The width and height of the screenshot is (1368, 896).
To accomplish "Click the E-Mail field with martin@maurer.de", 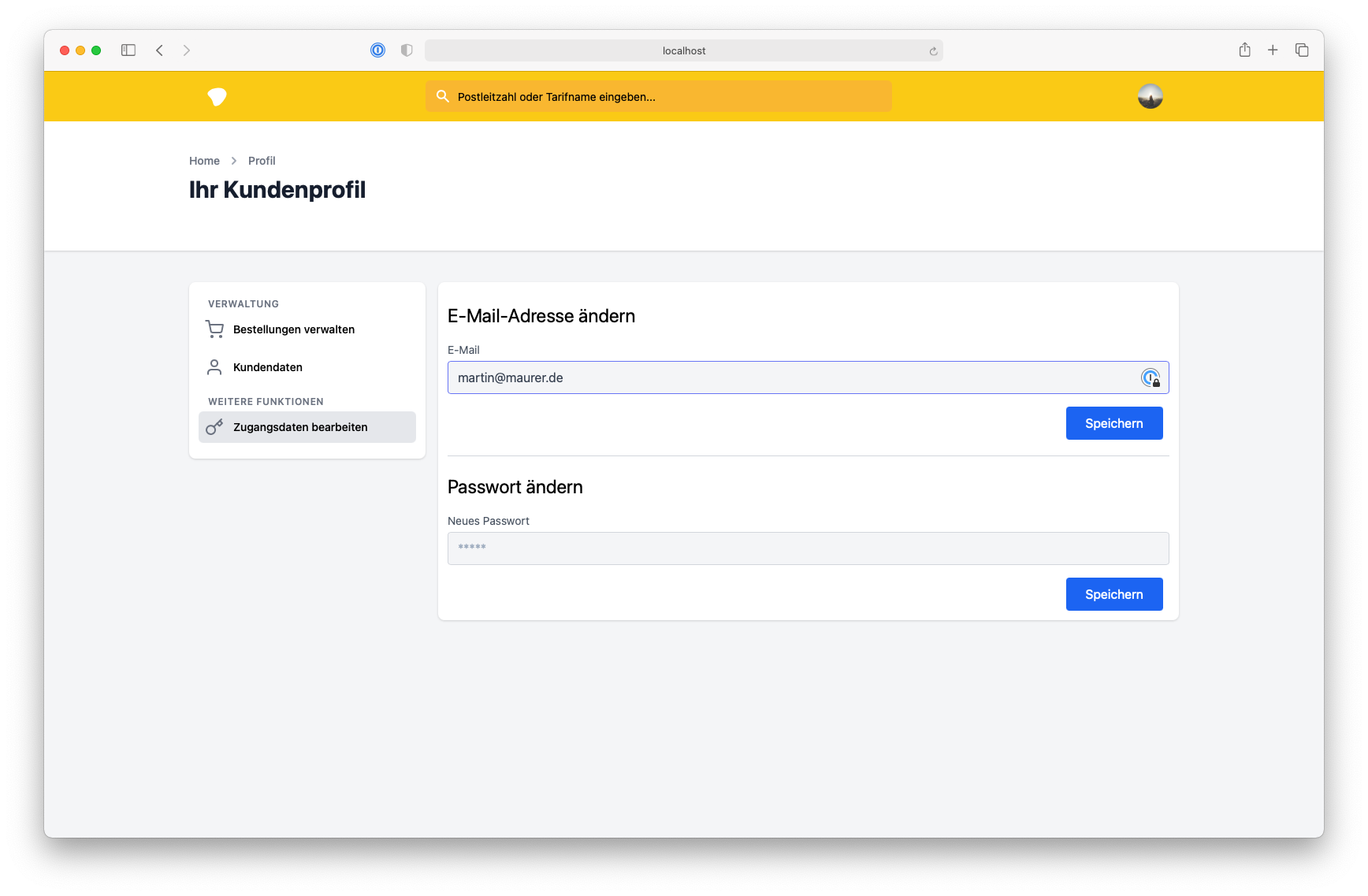I will (809, 377).
